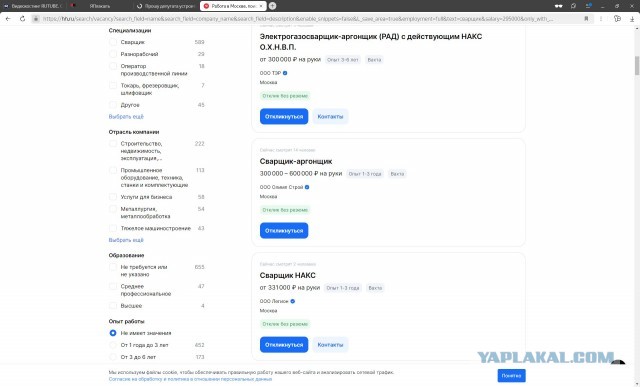640x387 pixels.
Task: Open vacancy title Сварщик-аргонщик
Action: click(296, 161)
